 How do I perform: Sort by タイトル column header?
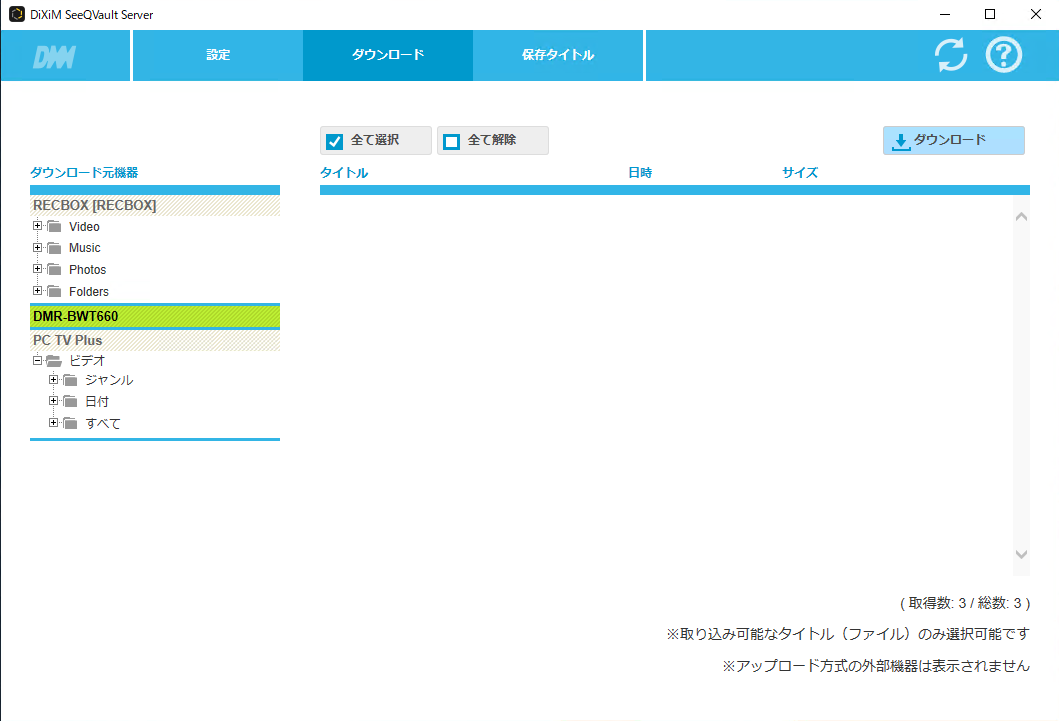[344, 173]
